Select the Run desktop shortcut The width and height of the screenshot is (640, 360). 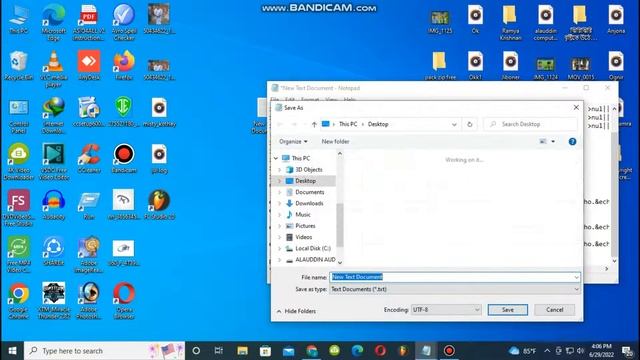point(89,205)
